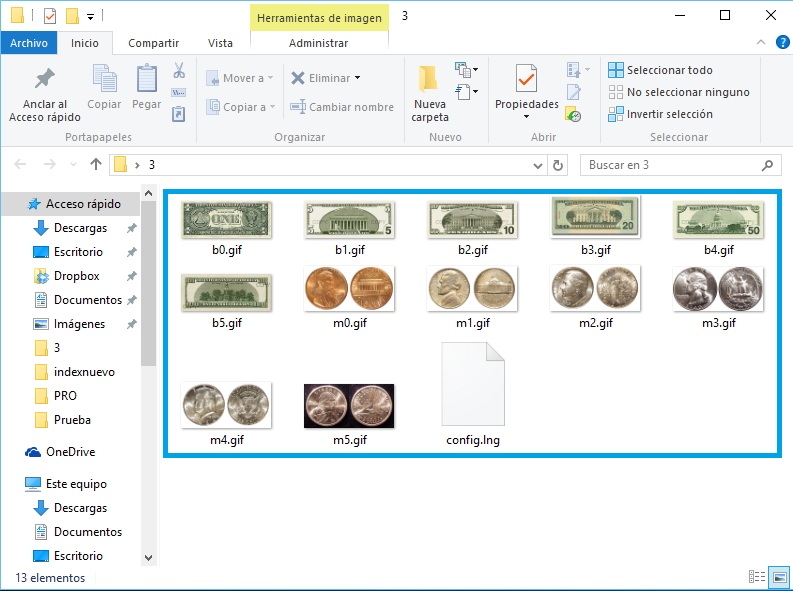Image resolution: width=793 pixels, height=591 pixels.
Task: Open the Prueba folder in sidebar
Action: point(72,420)
